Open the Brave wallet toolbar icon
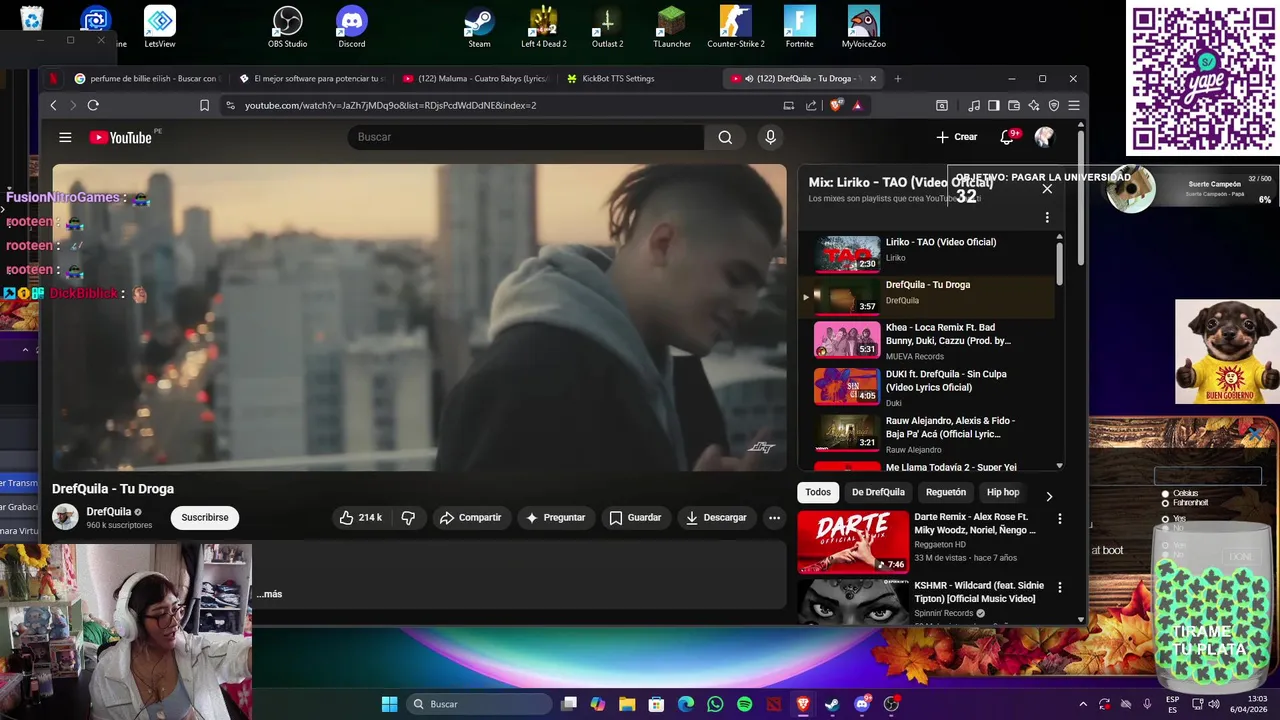The width and height of the screenshot is (1280, 720). pos(1014,105)
